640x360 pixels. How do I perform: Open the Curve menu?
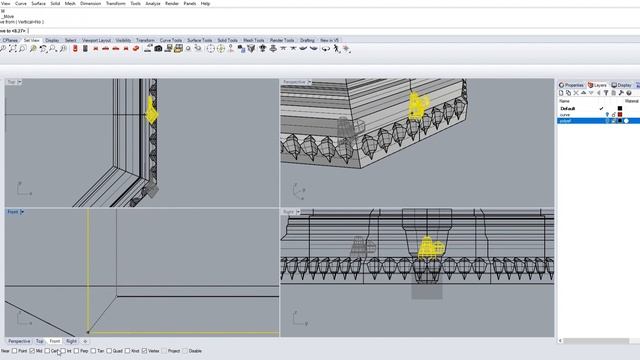coord(20,3)
